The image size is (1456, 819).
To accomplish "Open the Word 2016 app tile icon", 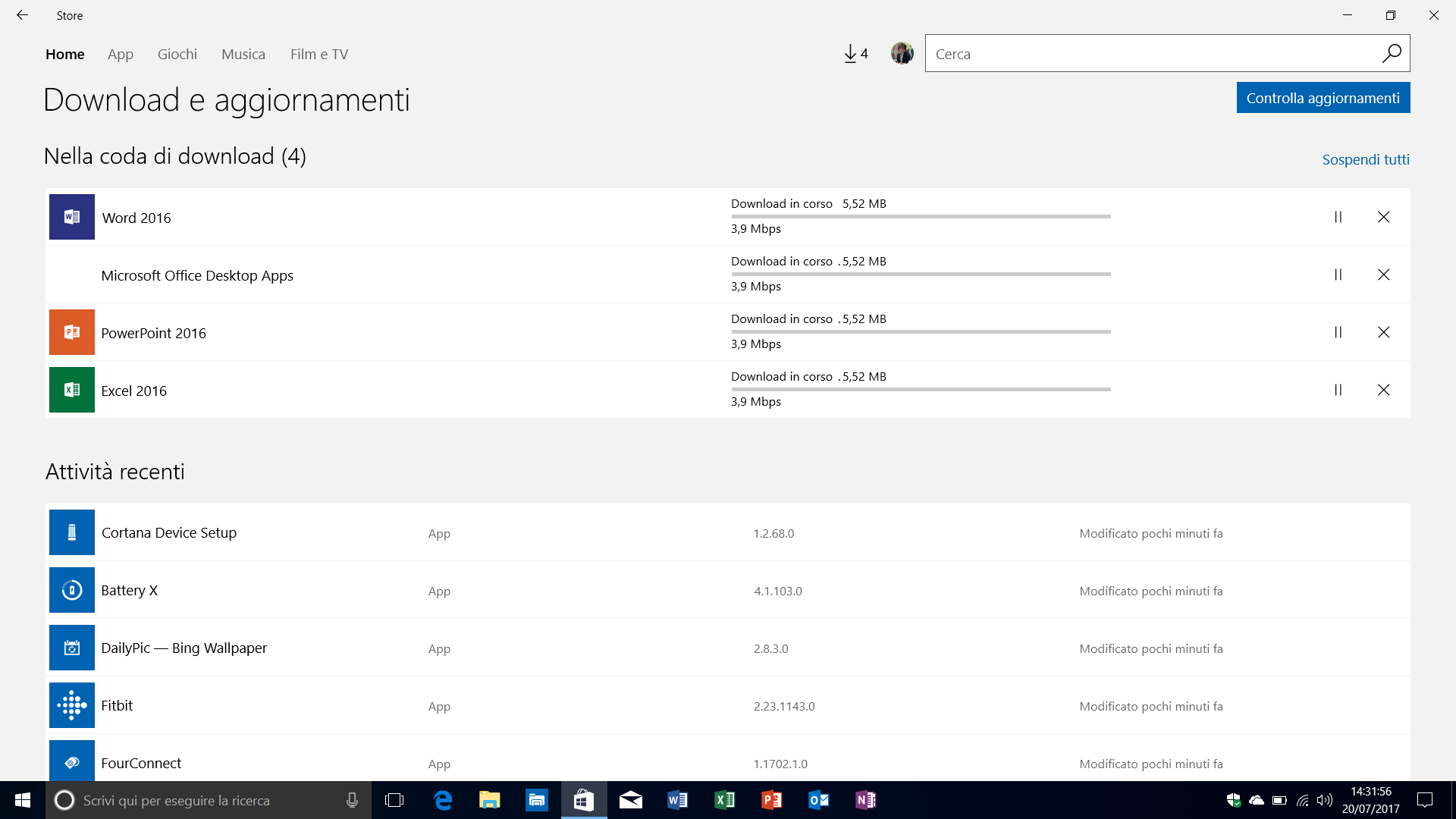I will (72, 217).
